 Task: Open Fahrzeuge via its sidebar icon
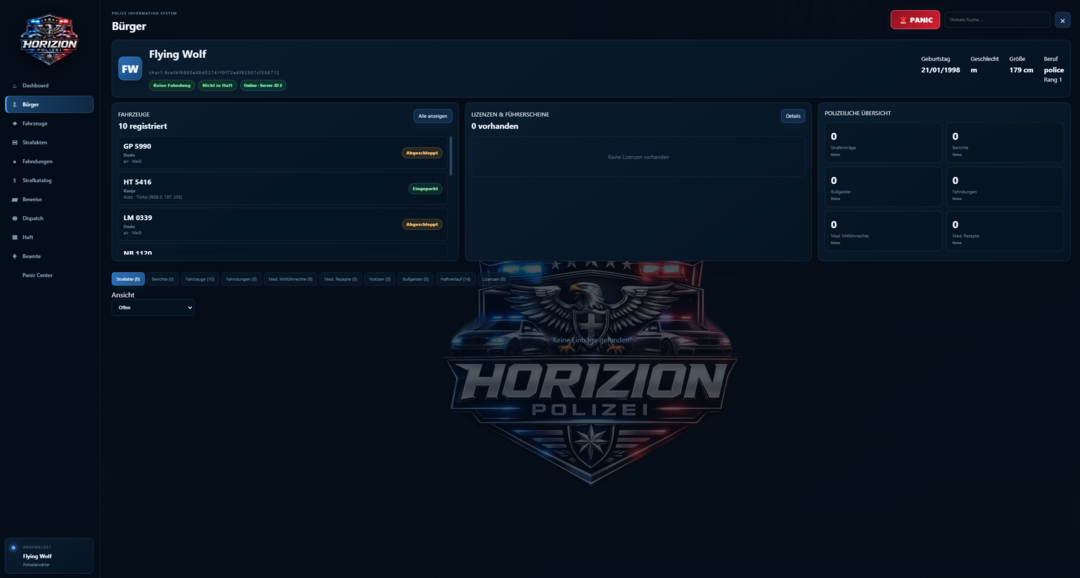14,124
